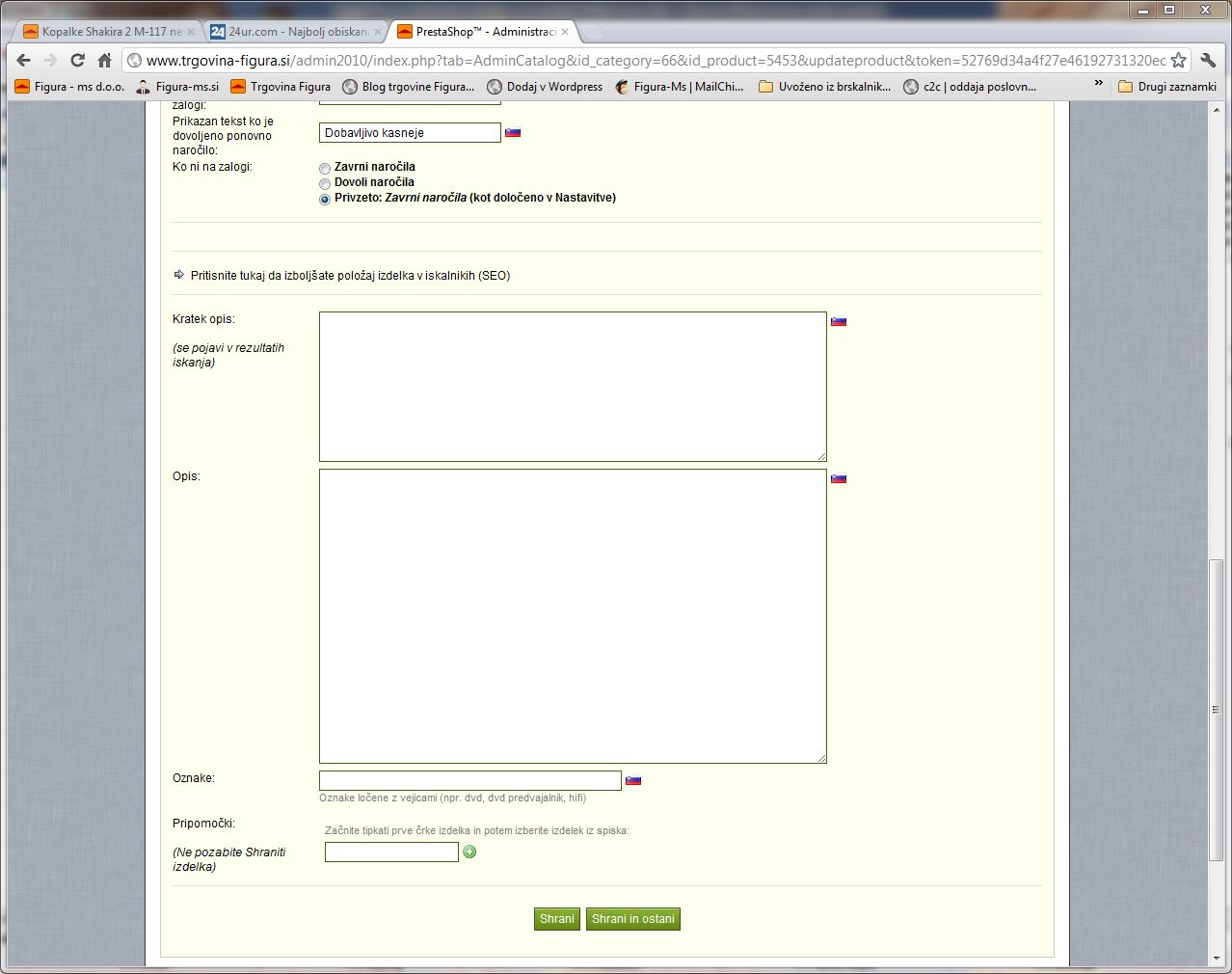Select the Dovoli naročila radio option
1232x974 pixels.
(x=325, y=183)
